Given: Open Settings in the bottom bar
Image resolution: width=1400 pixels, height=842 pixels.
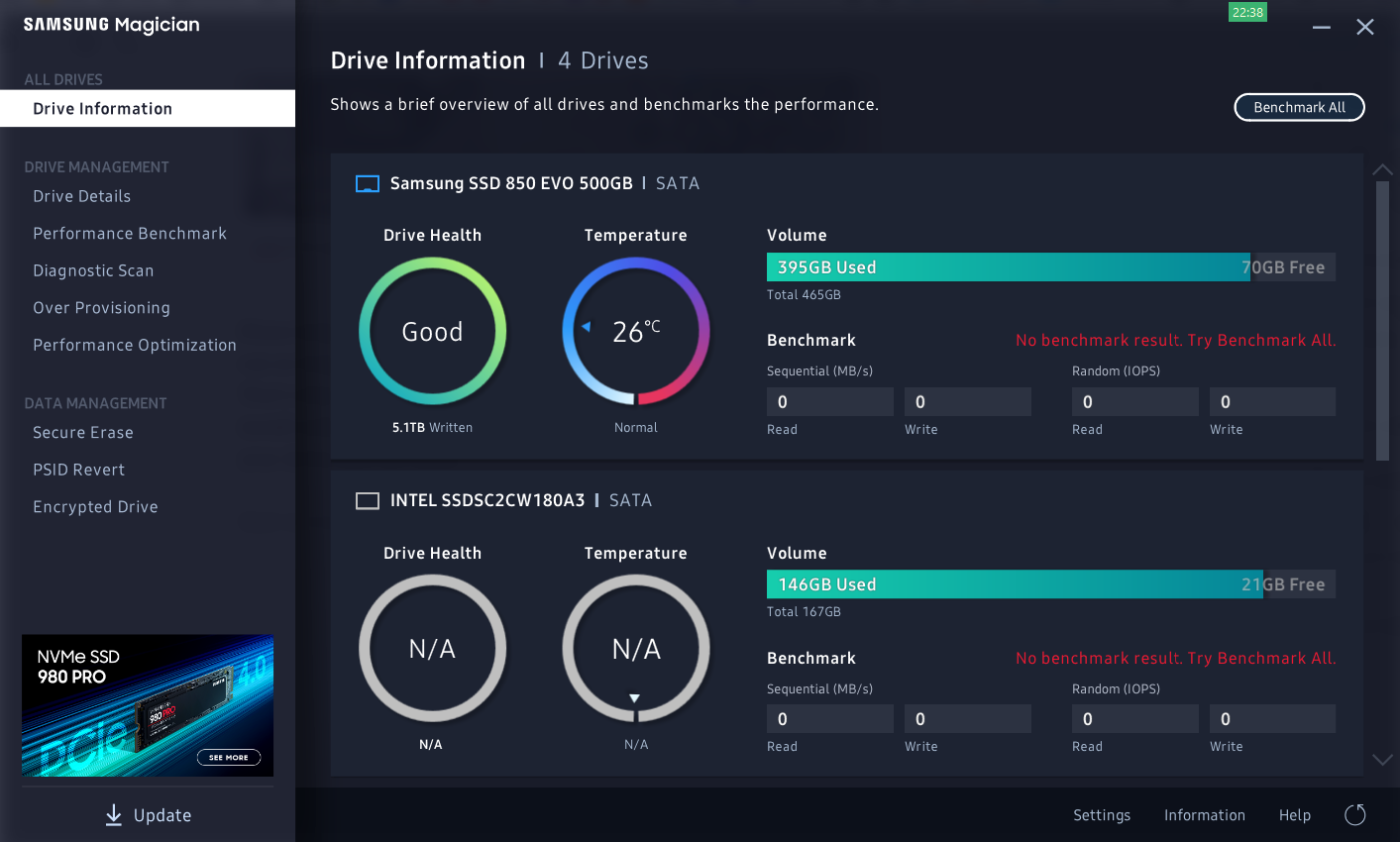Looking at the screenshot, I should pos(1101,815).
